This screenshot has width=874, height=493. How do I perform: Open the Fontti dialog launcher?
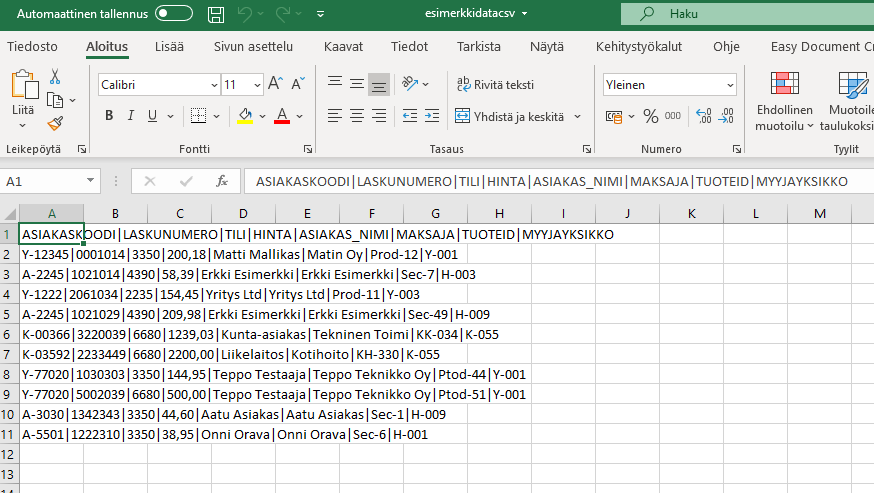coord(308,149)
